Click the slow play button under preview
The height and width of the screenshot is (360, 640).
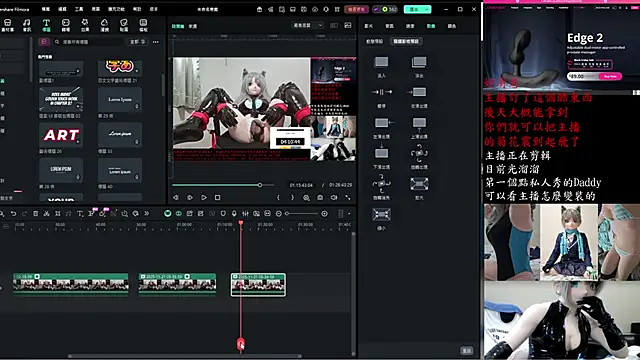click(x=190, y=198)
